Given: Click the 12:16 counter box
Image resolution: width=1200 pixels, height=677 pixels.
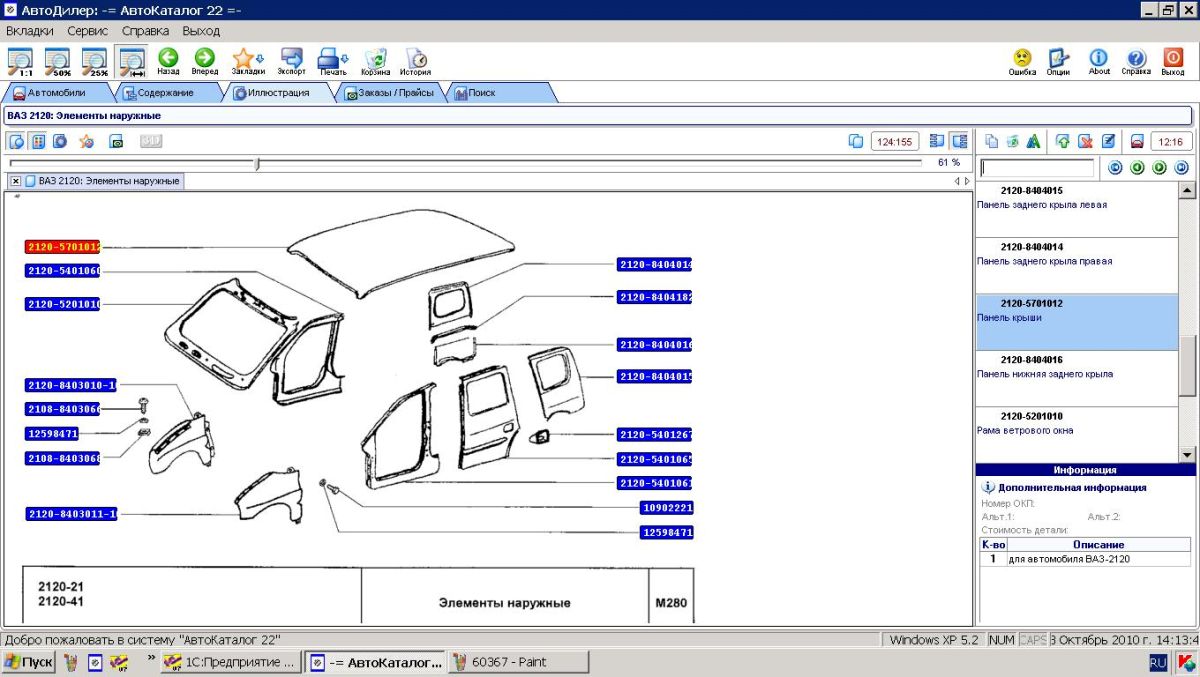Looking at the screenshot, I should [1171, 142].
